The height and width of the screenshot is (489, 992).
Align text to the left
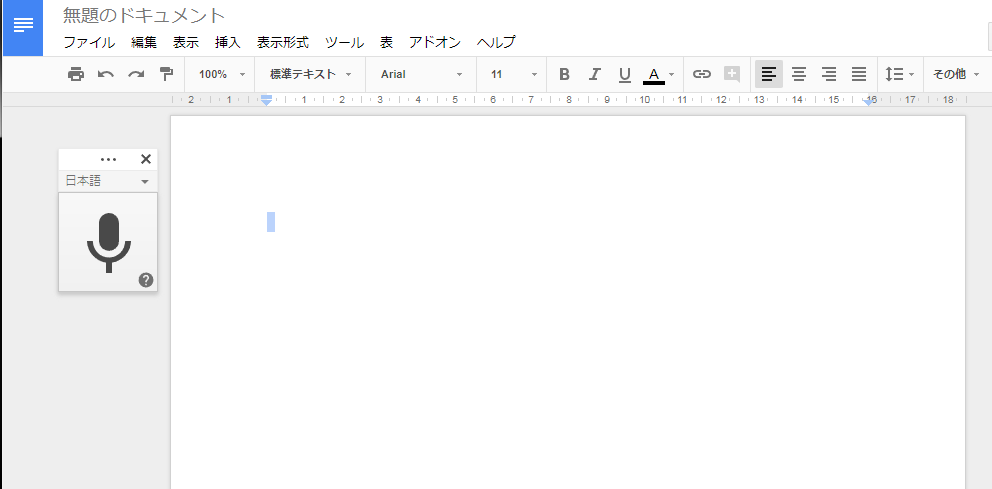point(769,74)
